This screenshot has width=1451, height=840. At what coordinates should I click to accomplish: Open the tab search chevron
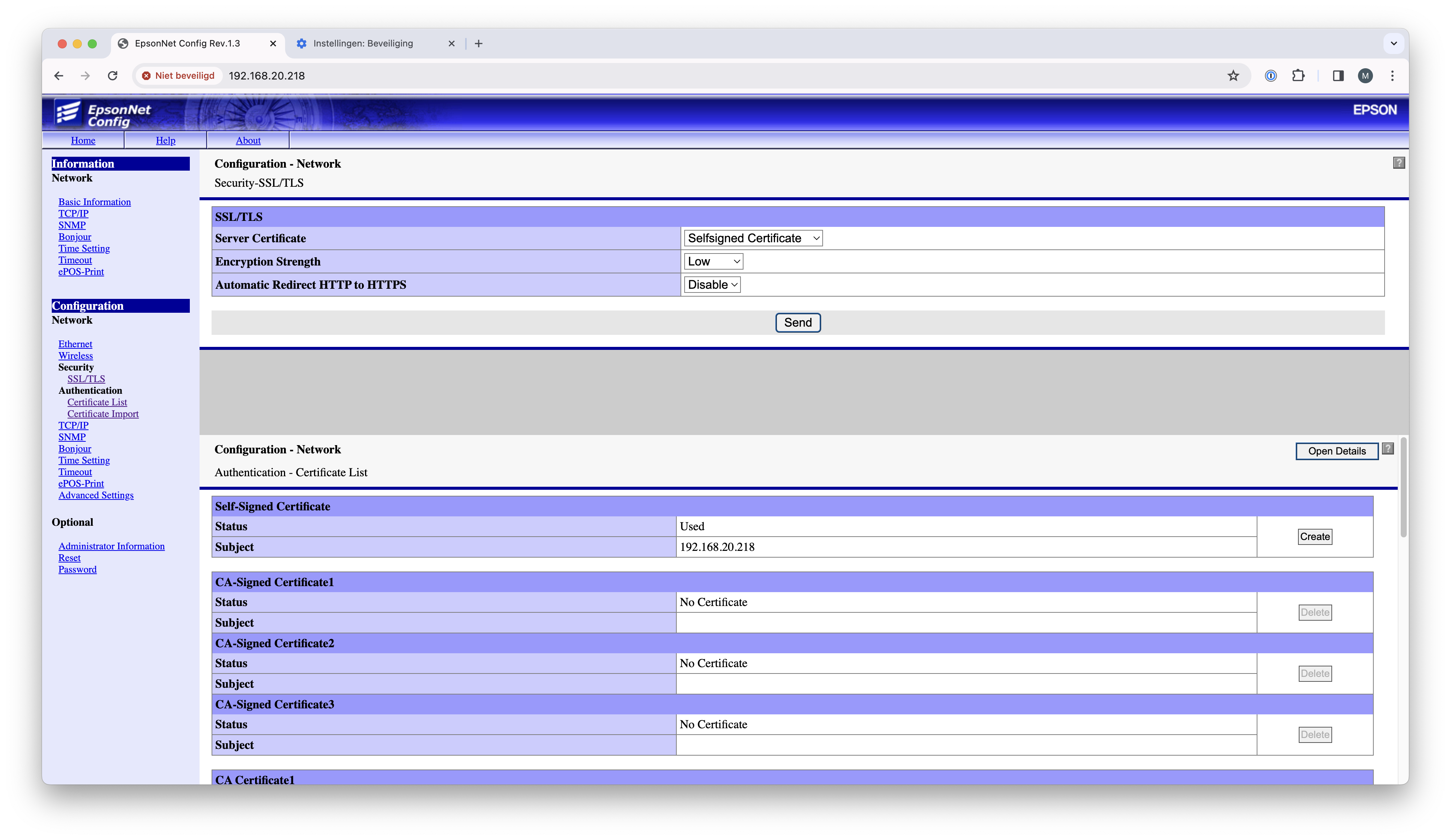point(1394,43)
